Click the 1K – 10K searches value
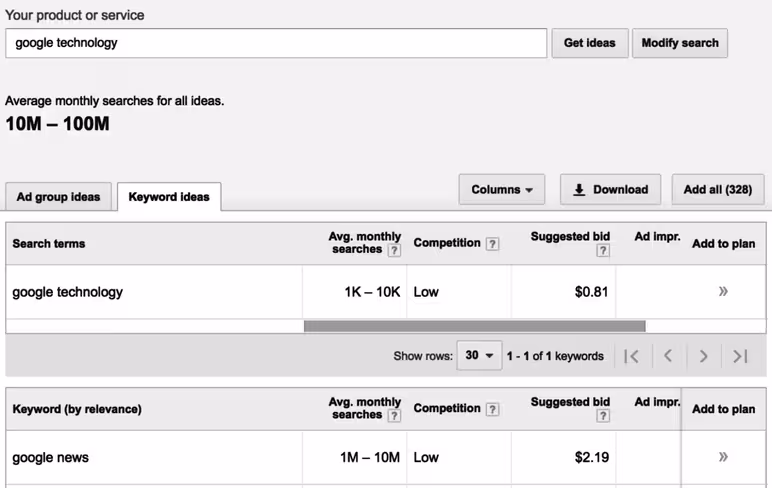 (372, 292)
